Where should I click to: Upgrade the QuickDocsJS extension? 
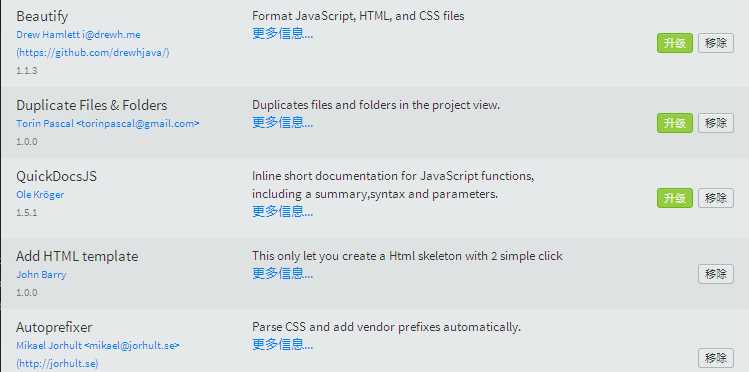[674, 198]
